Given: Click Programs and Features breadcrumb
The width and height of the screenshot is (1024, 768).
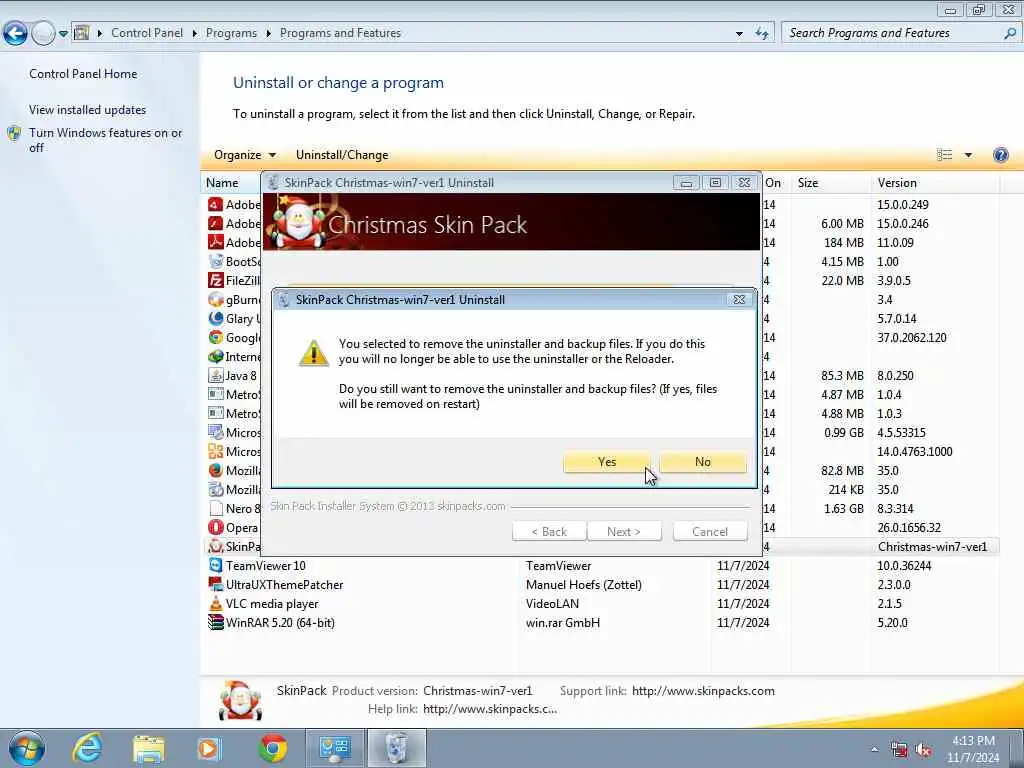Looking at the screenshot, I should click(340, 33).
